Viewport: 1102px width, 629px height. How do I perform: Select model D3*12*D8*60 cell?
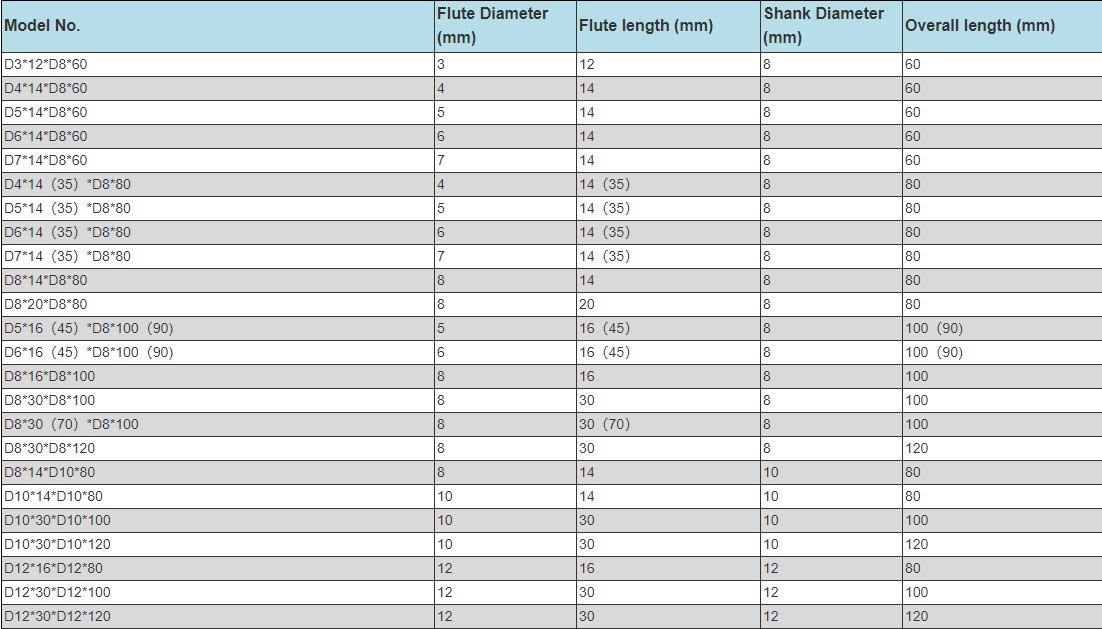(x=218, y=65)
